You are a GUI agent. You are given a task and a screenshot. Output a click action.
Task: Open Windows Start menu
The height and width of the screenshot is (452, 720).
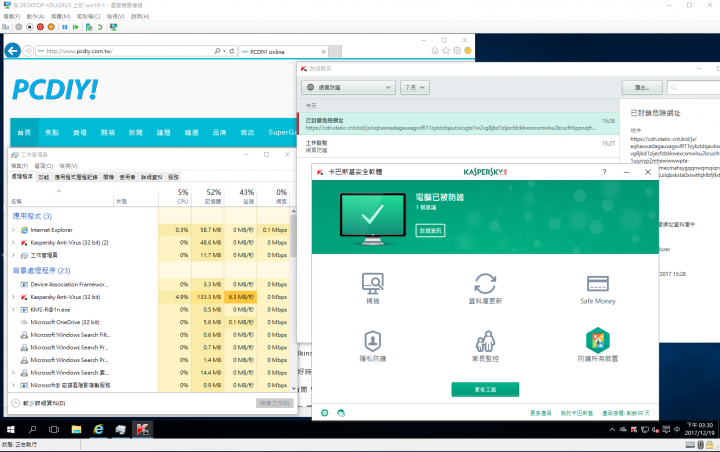click(x=11, y=429)
